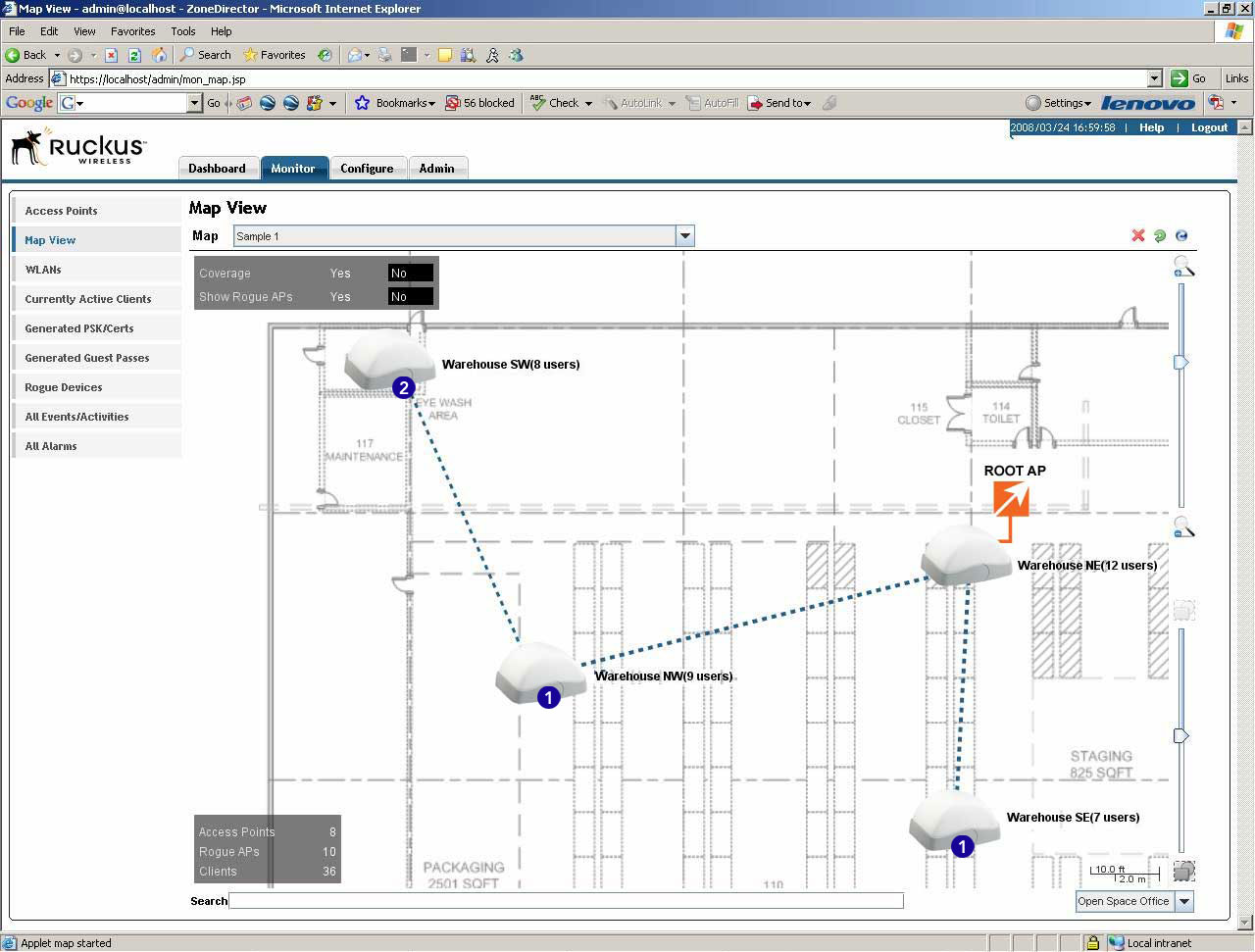Click the Warehouse SW(8 users) label
Screen dimensions: 1255x952
coord(511,365)
